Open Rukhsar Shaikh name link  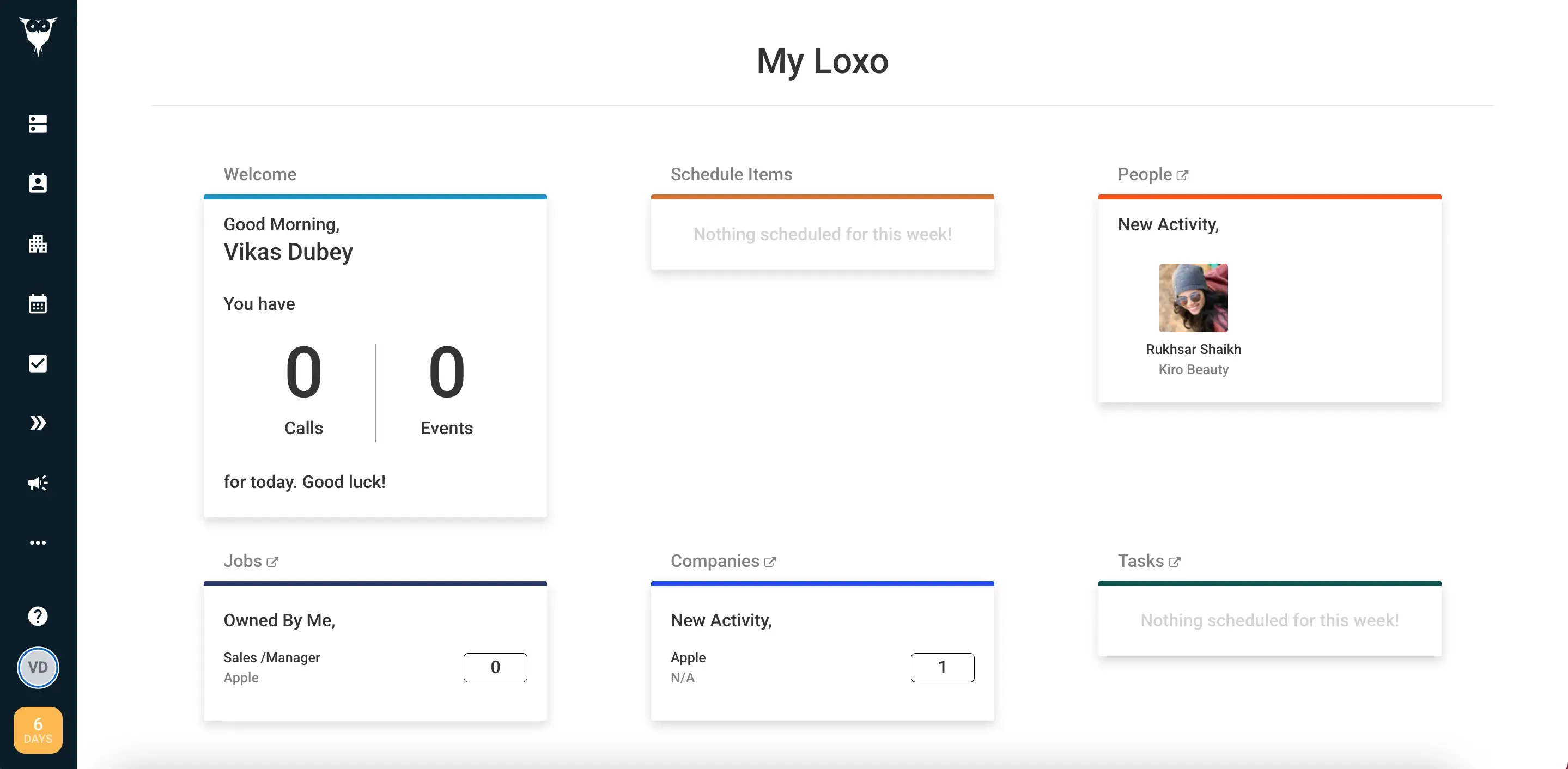[1193, 349]
